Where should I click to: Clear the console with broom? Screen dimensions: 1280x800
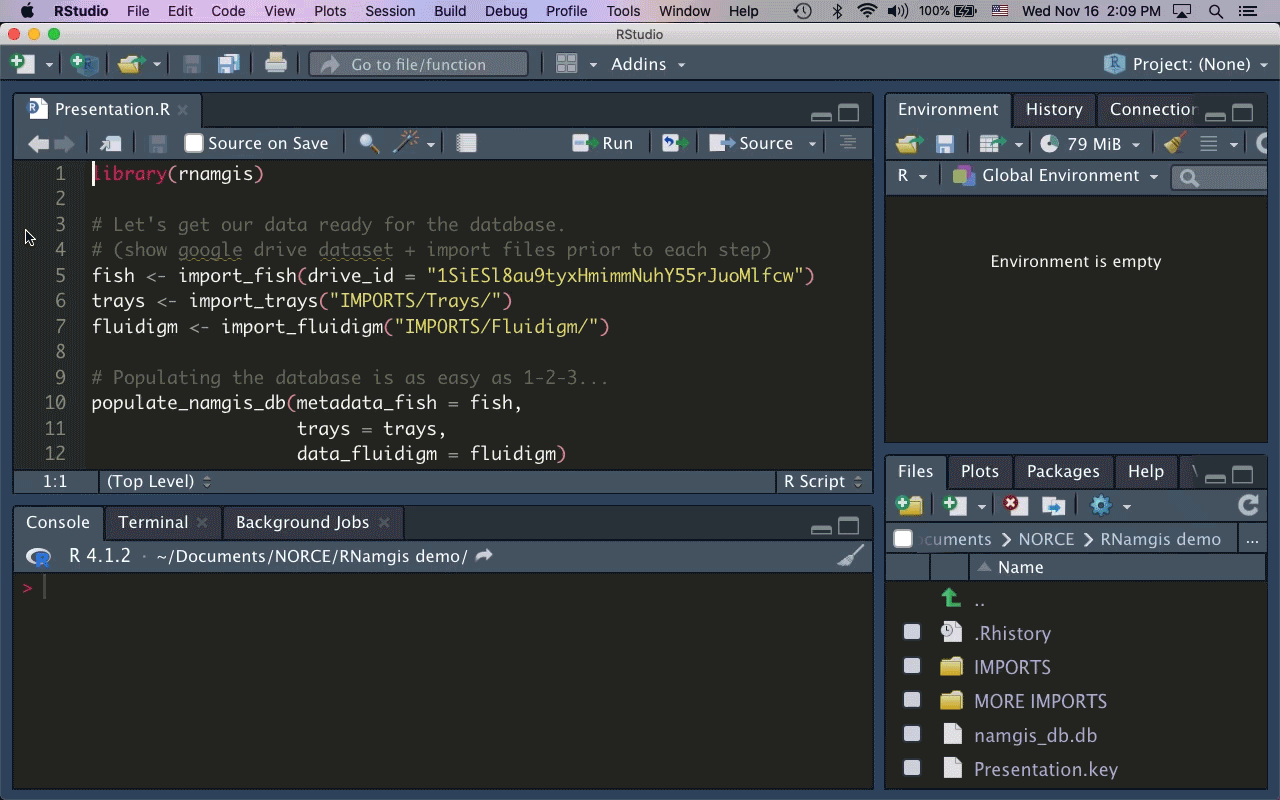(x=851, y=556)
